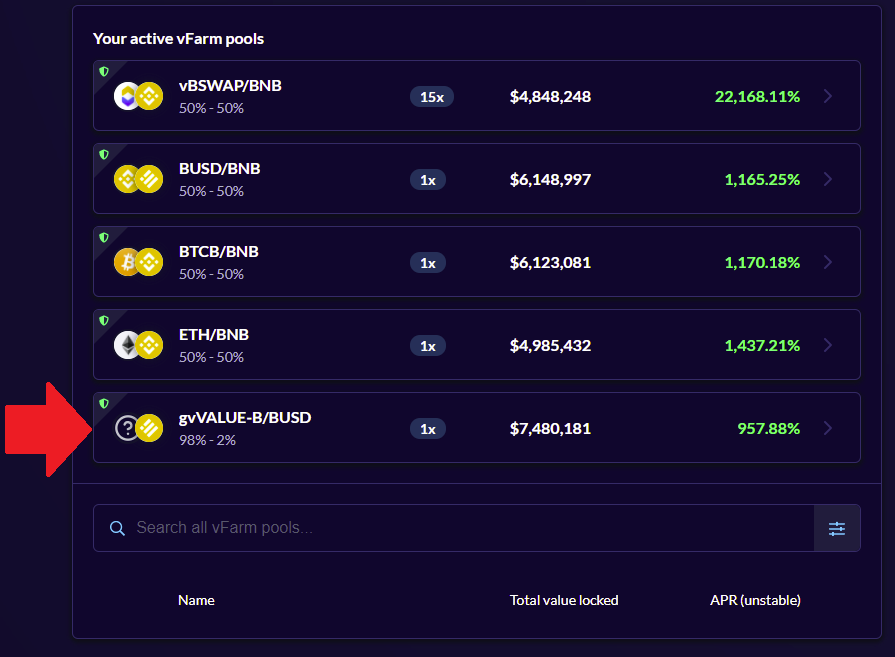This screenshot has height=657, width=895.
Task: Click the ETH/BNB token pair icon
Action: tap(138, 345)
